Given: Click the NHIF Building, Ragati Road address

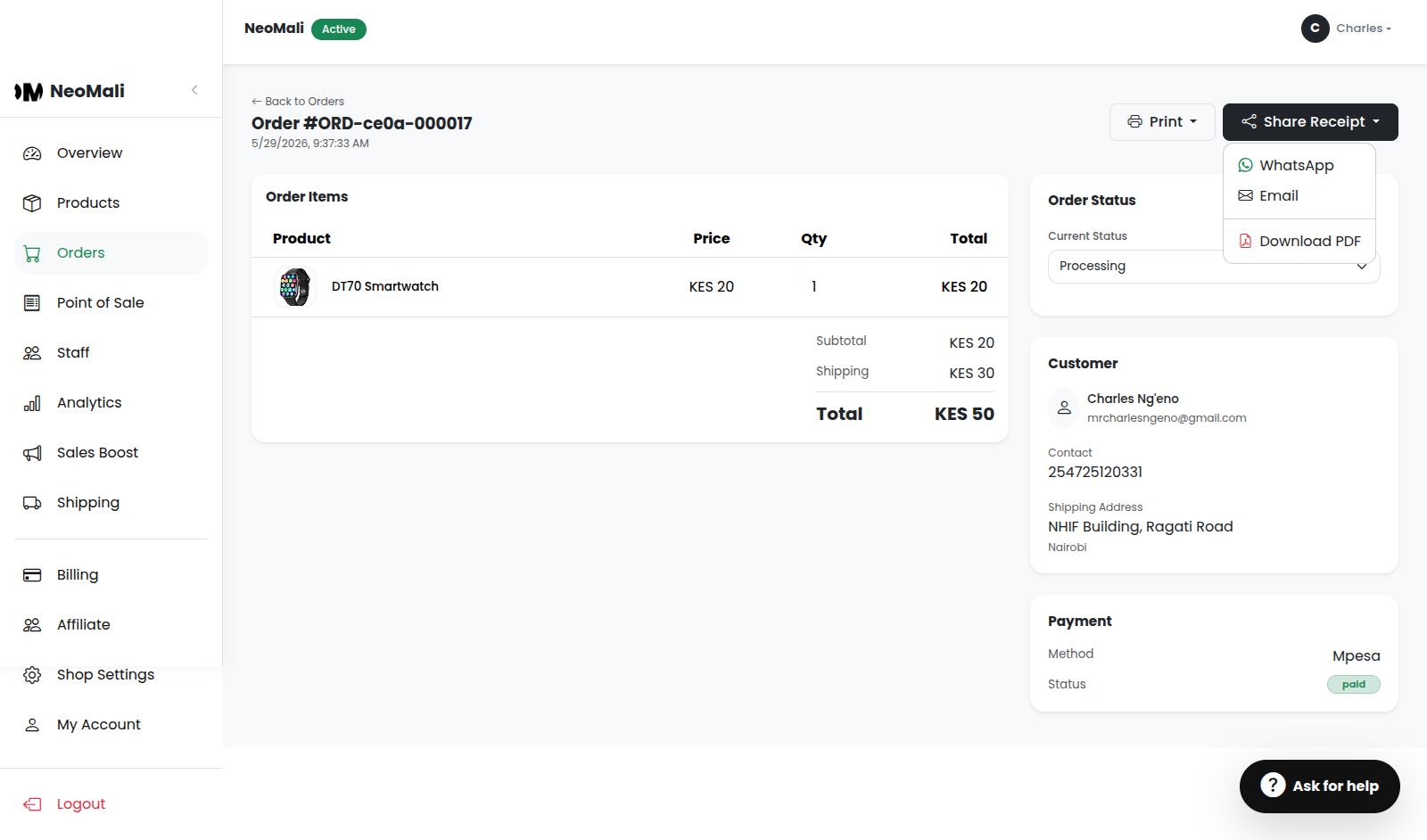Looking at the screenshot, I should pos(1141,527).
